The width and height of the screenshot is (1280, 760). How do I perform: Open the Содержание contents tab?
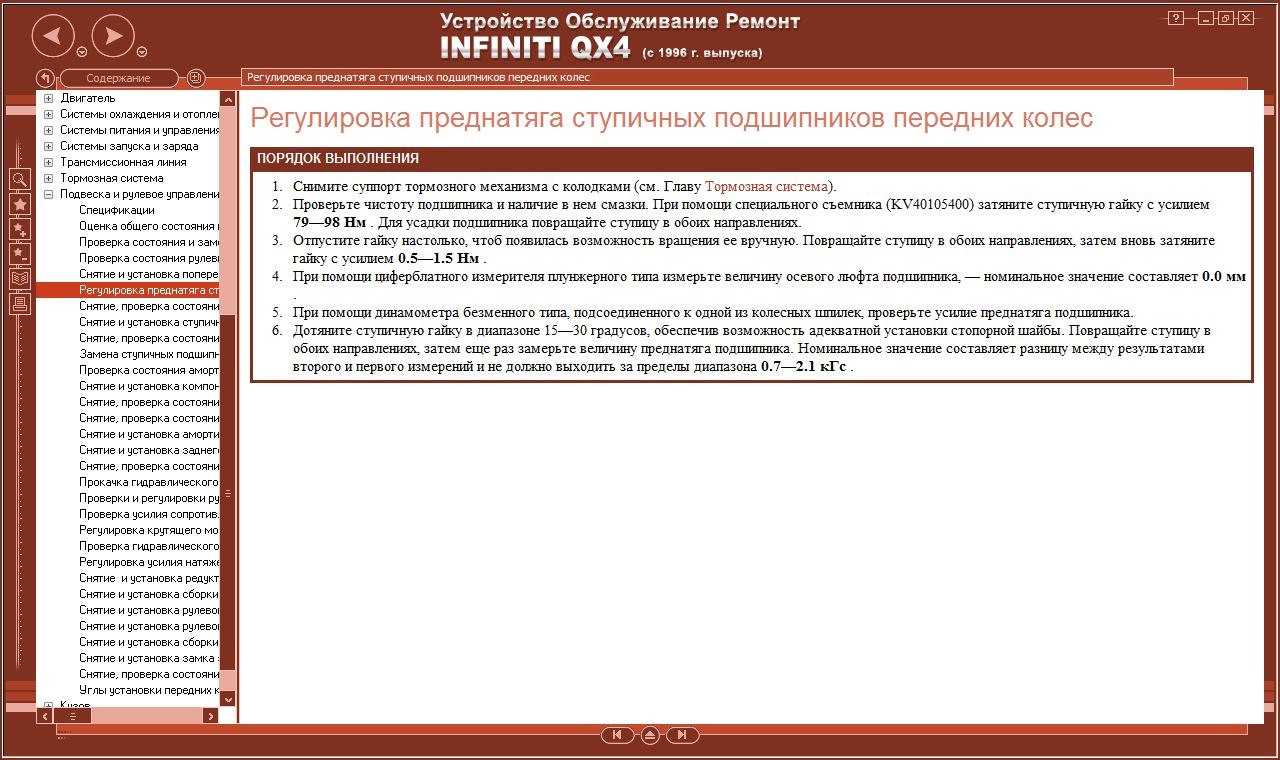click(x=118, y=78)
